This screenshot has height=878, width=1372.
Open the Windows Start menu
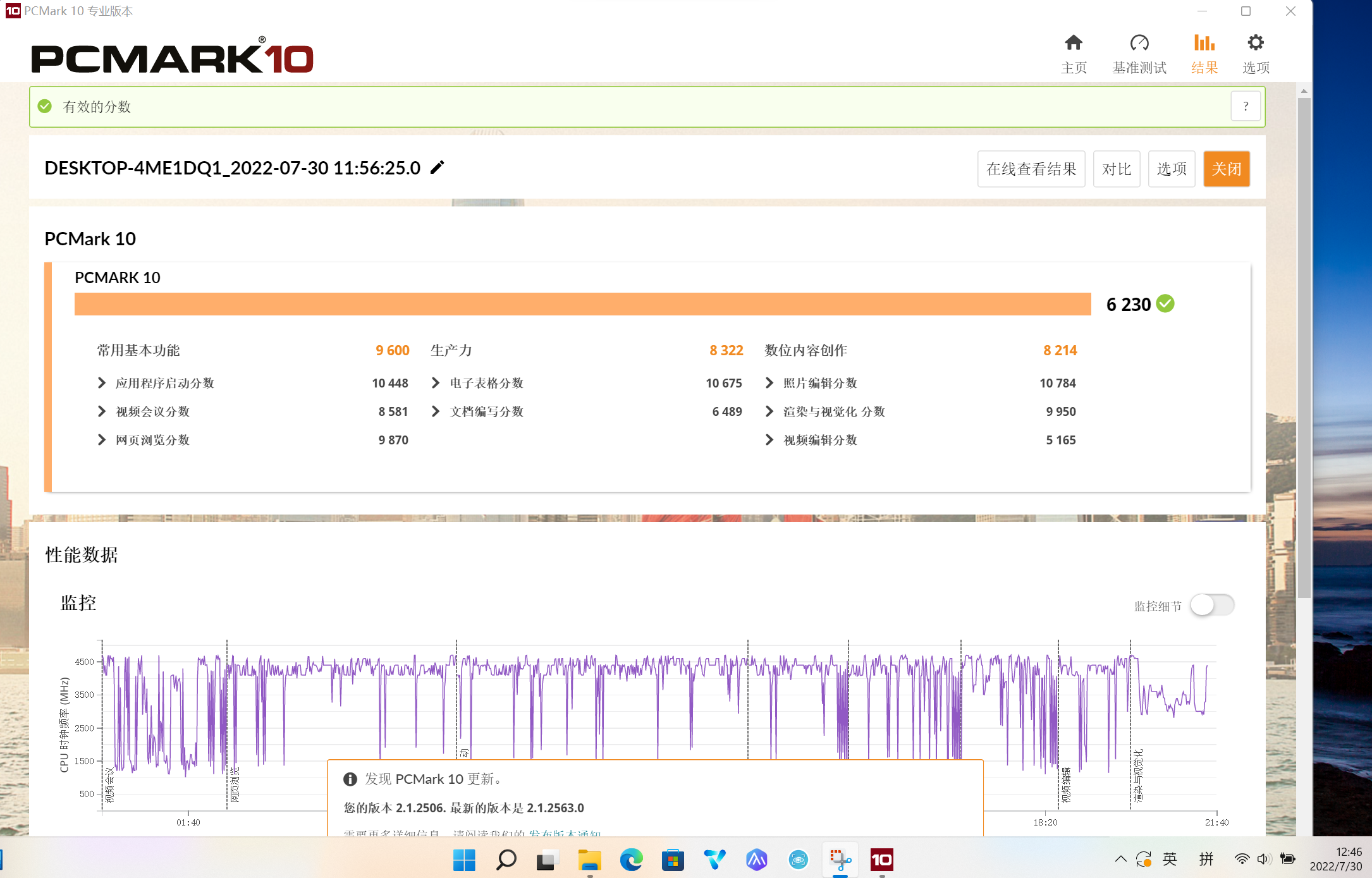click(464, 860)
